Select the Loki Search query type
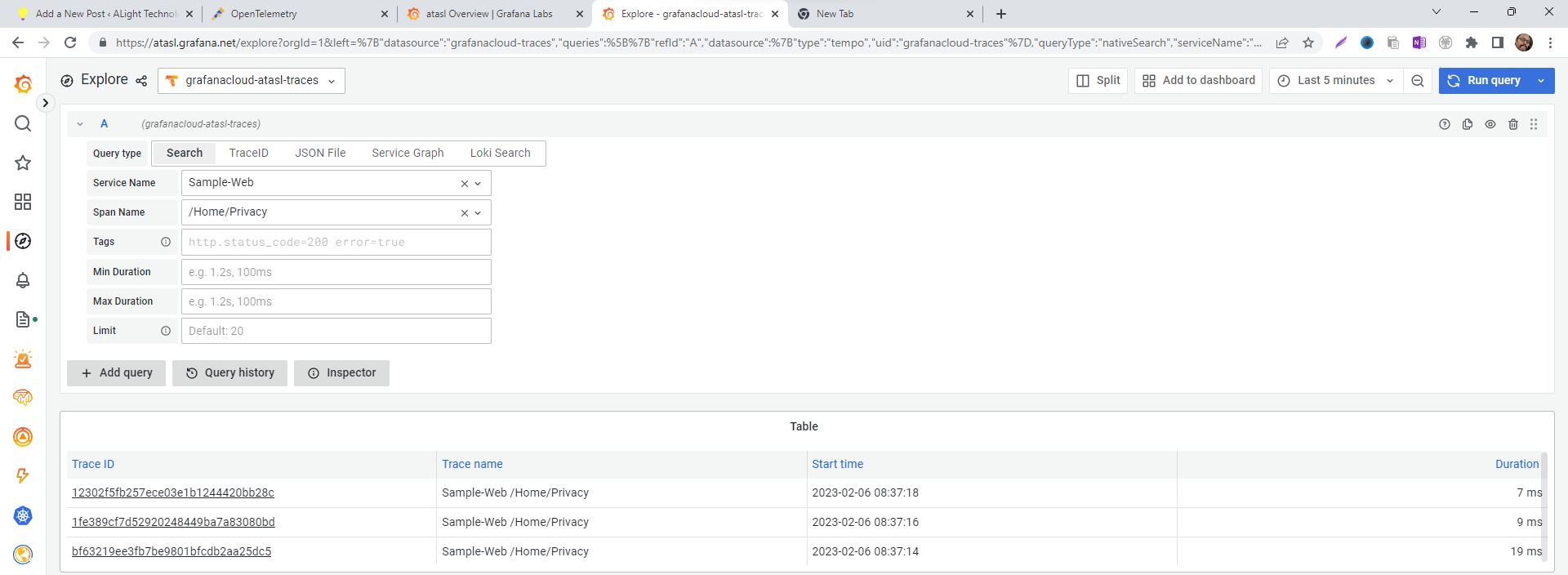1568x575 pixels. coord(500,154)
